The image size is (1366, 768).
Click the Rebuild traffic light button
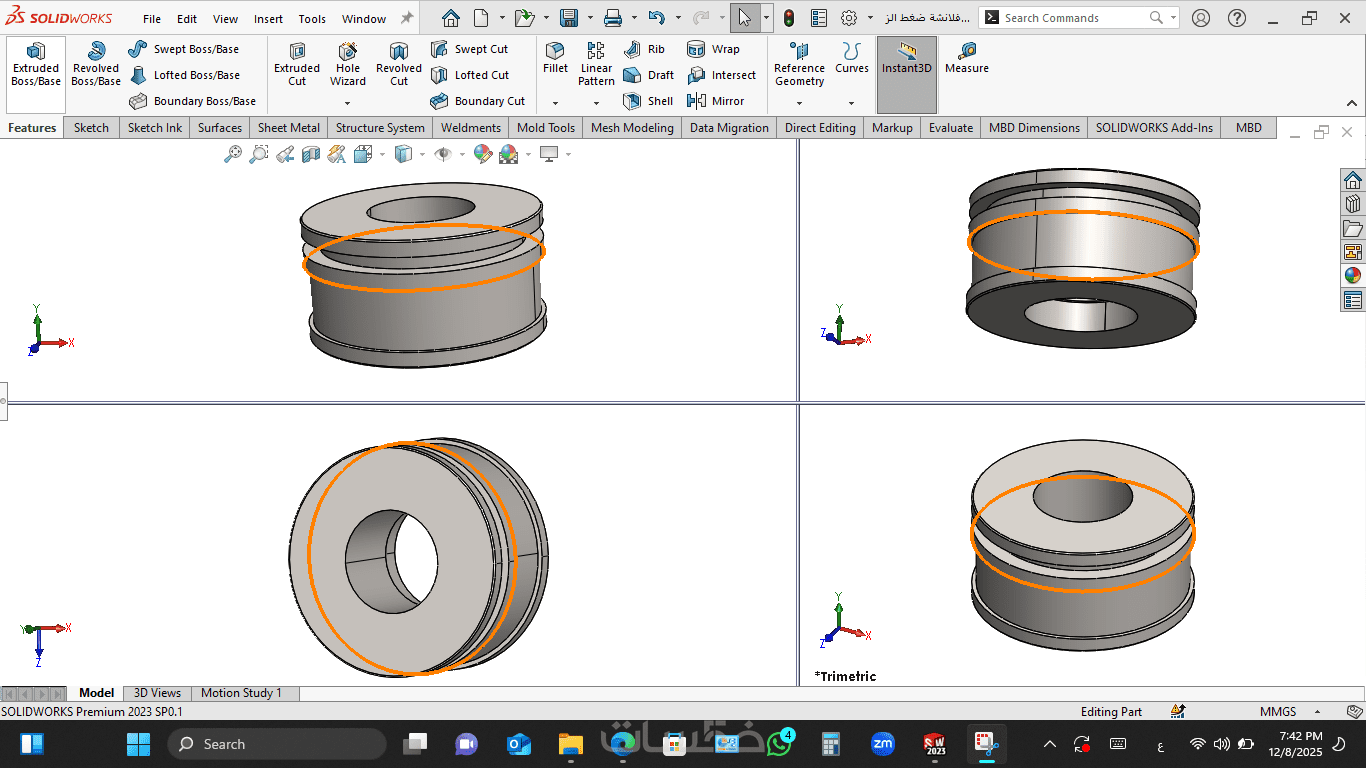(789, 18)
